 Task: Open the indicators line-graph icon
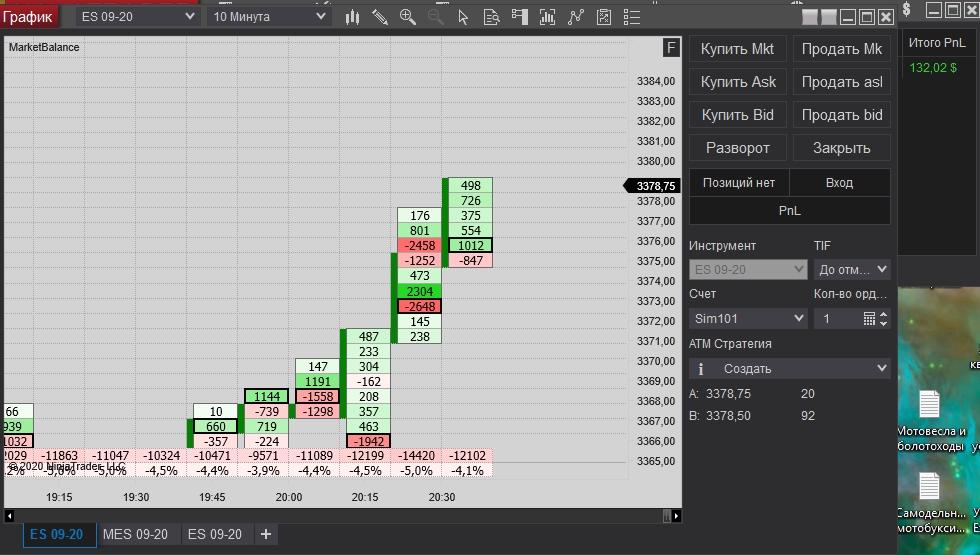[576, 17]
